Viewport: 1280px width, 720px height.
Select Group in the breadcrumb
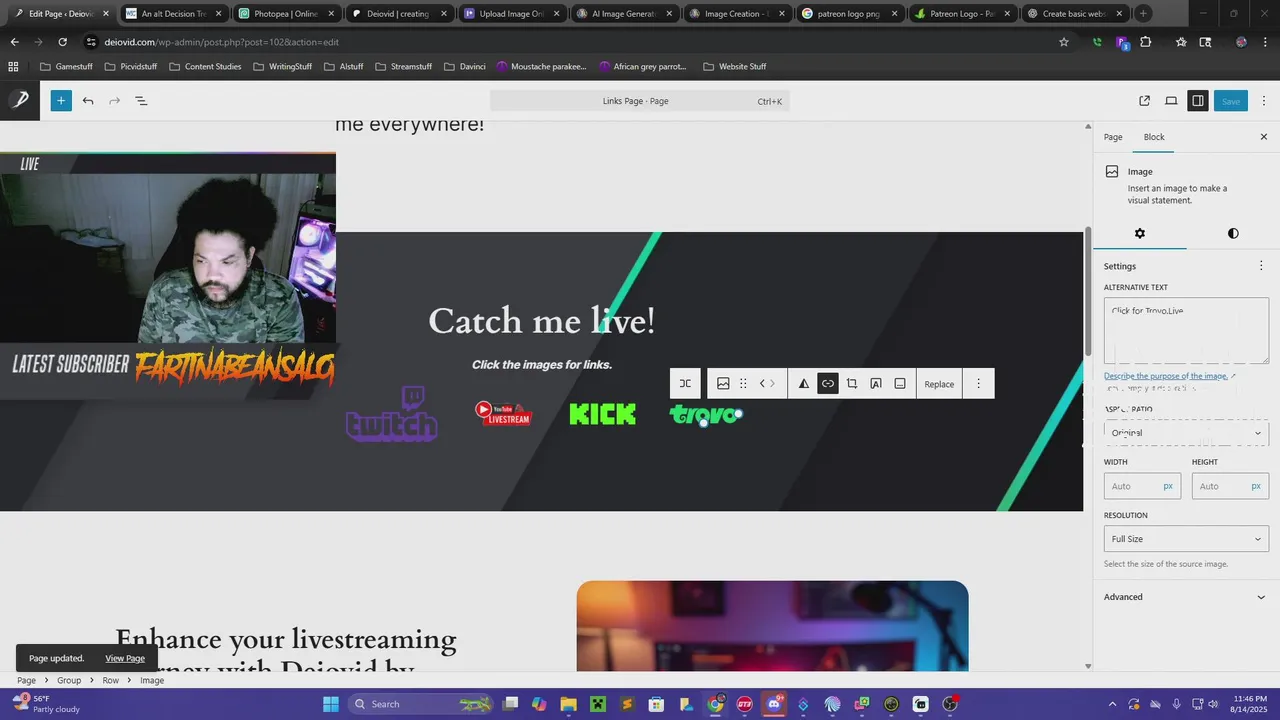coord(69,680)
